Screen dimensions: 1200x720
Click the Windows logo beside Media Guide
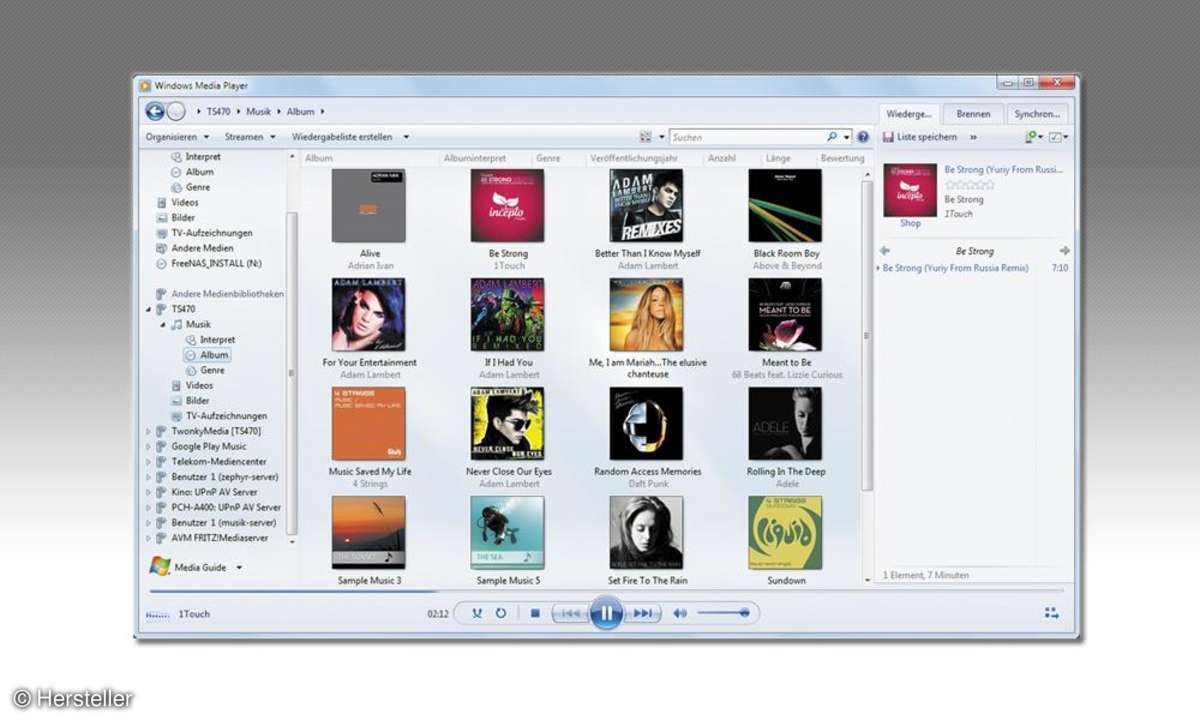pyautogui.click(x=160, y=566)
